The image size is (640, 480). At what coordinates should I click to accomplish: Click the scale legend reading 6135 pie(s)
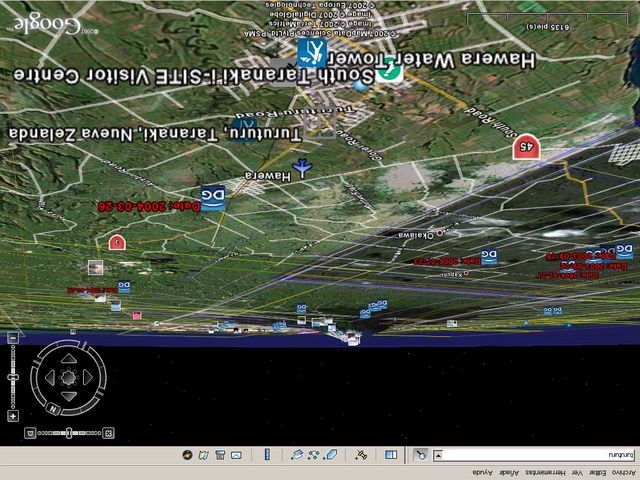click(547, 27)
